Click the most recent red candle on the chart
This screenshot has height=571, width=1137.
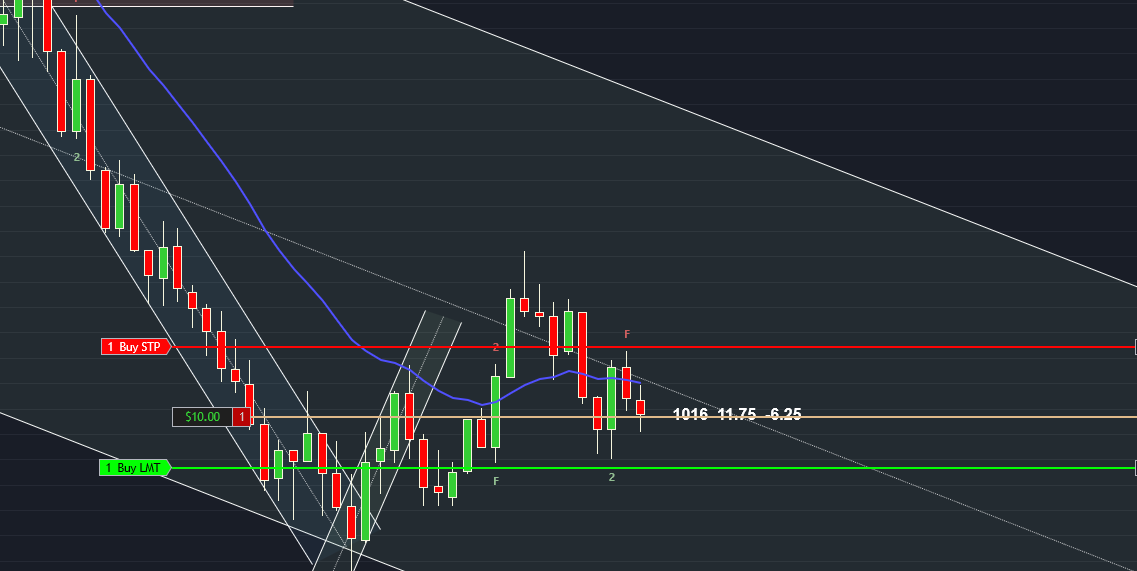[x=641, y=407]
